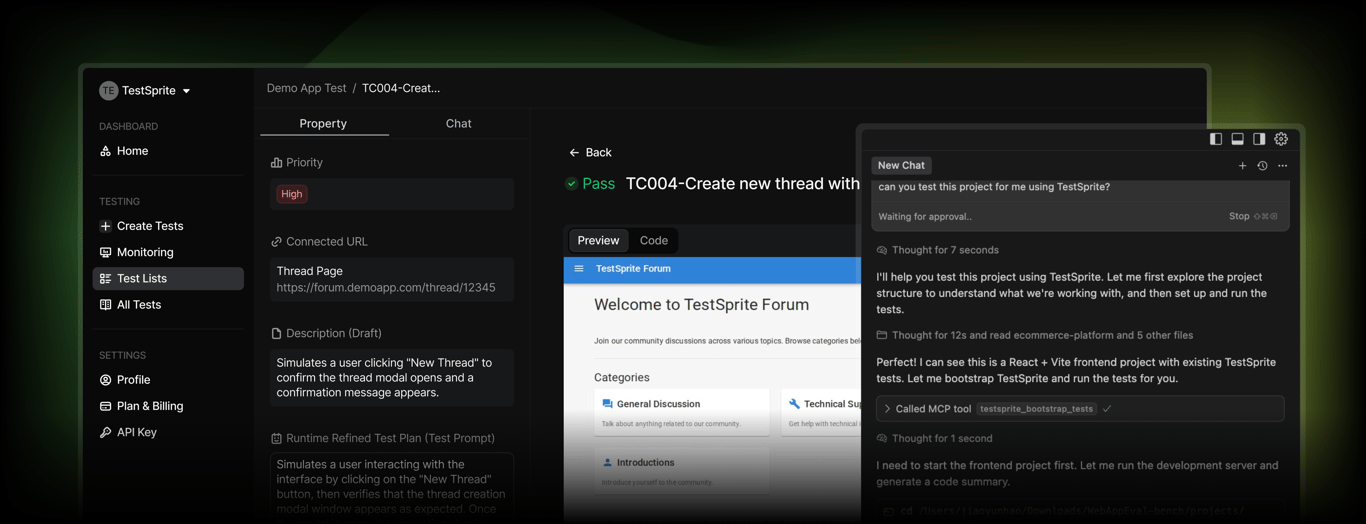This screenshot has height=524, width=1366.
Task: Go to Demo App Test breadcrumb
Action: [306, 88]
